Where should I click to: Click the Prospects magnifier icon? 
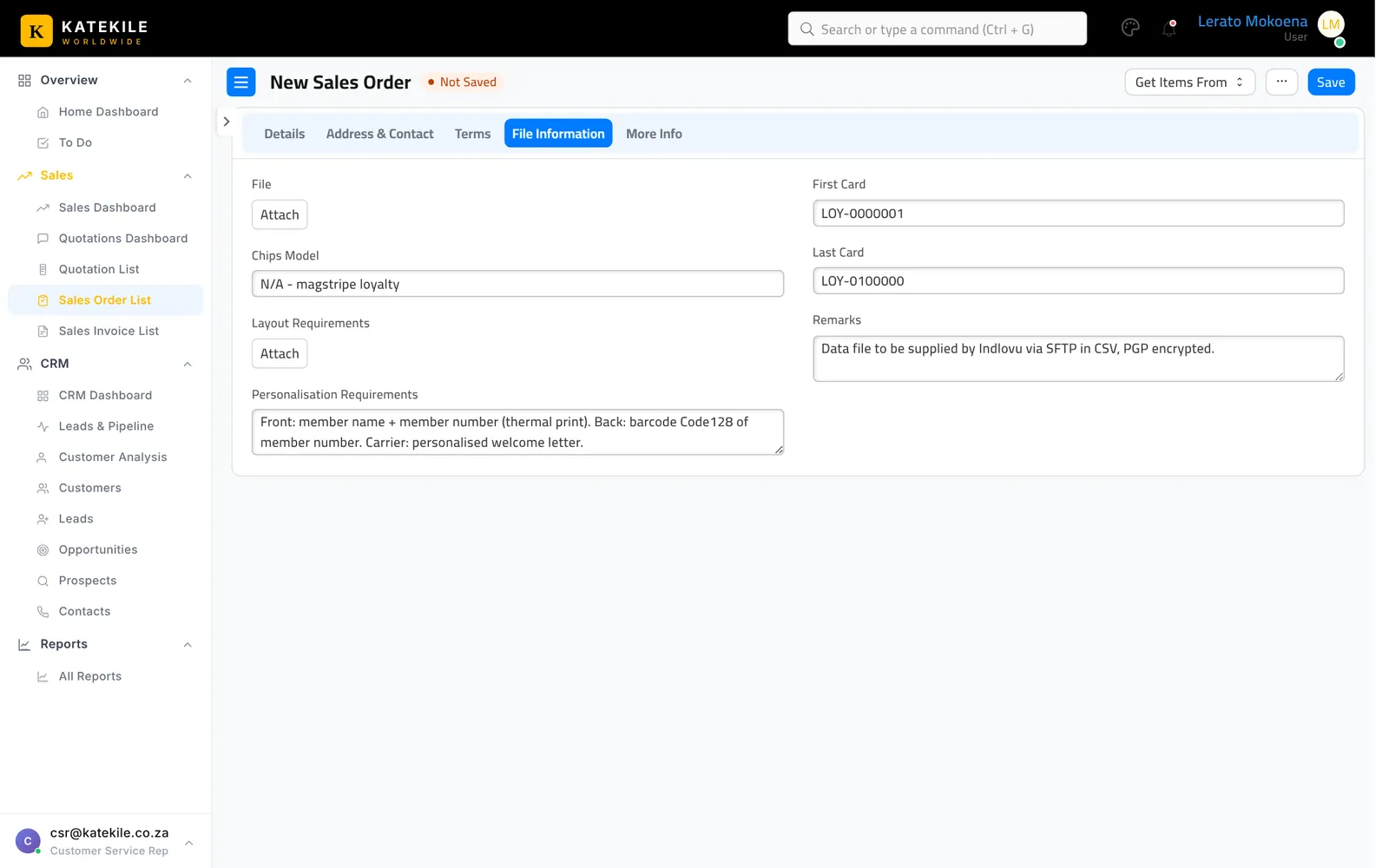pos(43,582)
